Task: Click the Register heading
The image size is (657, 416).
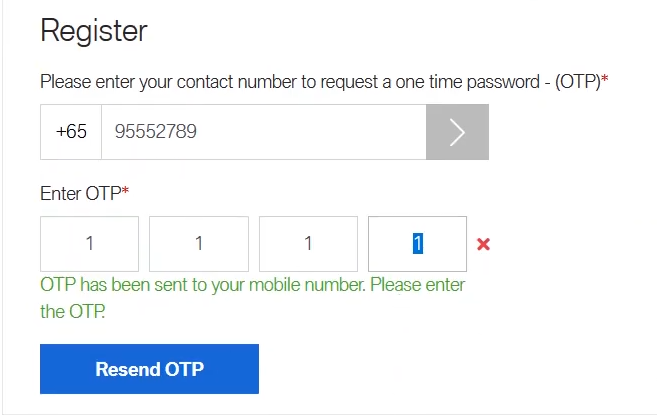Action: pos(94,31)
